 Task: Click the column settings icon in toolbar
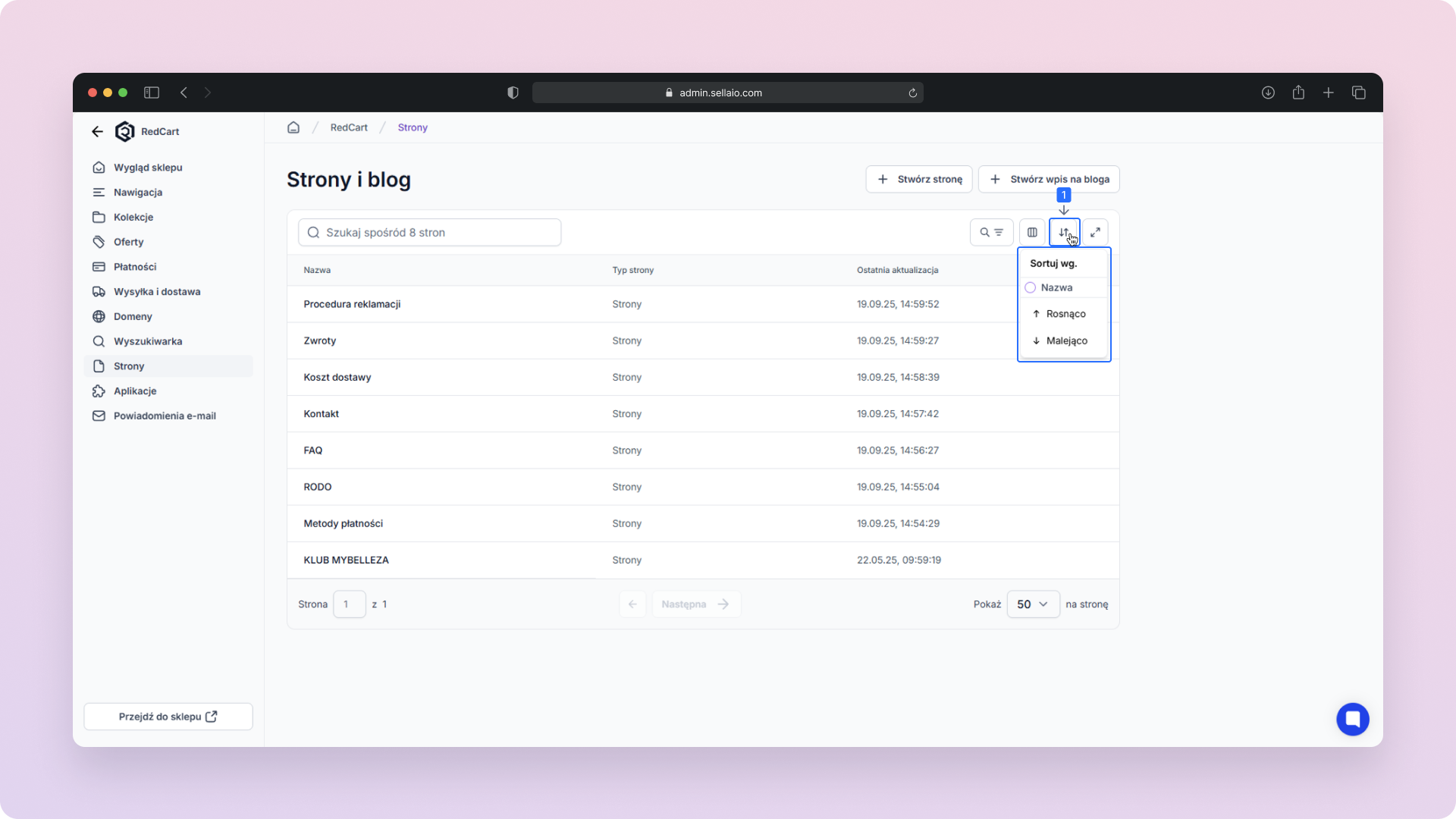(1032, 232)
